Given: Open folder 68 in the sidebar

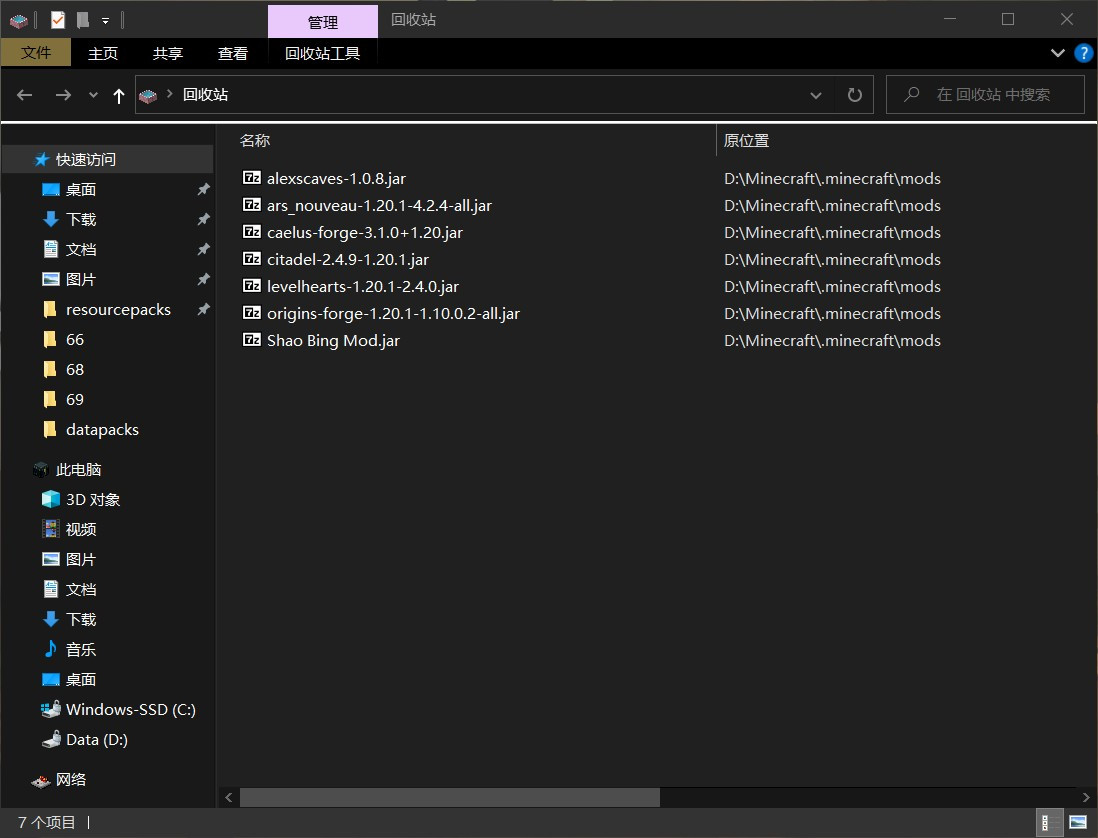Looking at the screenshot, I should tap(75, 370).
